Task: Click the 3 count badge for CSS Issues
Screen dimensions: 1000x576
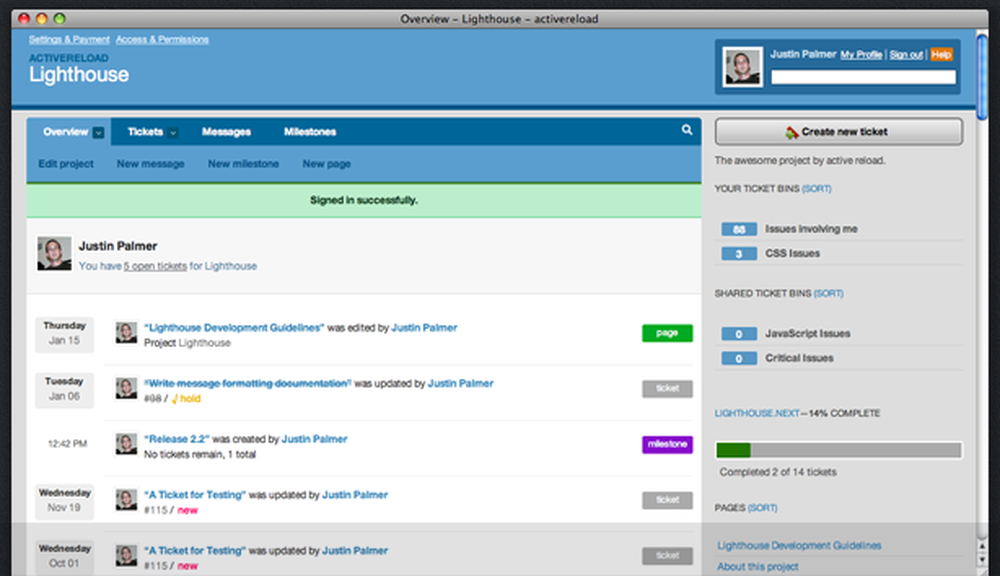Action: coord(739,254)
